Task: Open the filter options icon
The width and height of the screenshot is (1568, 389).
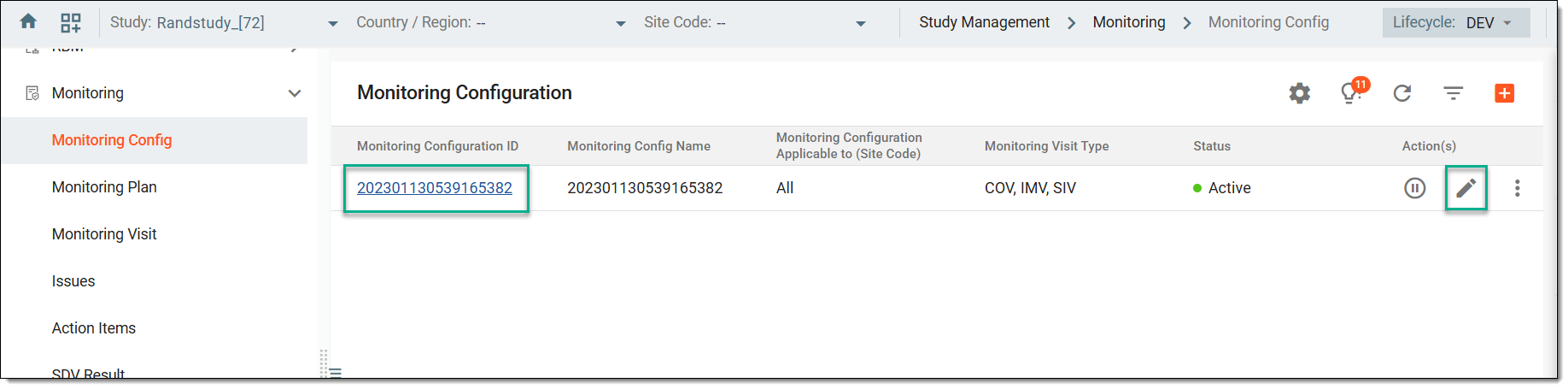Action: coord(1454,93)
